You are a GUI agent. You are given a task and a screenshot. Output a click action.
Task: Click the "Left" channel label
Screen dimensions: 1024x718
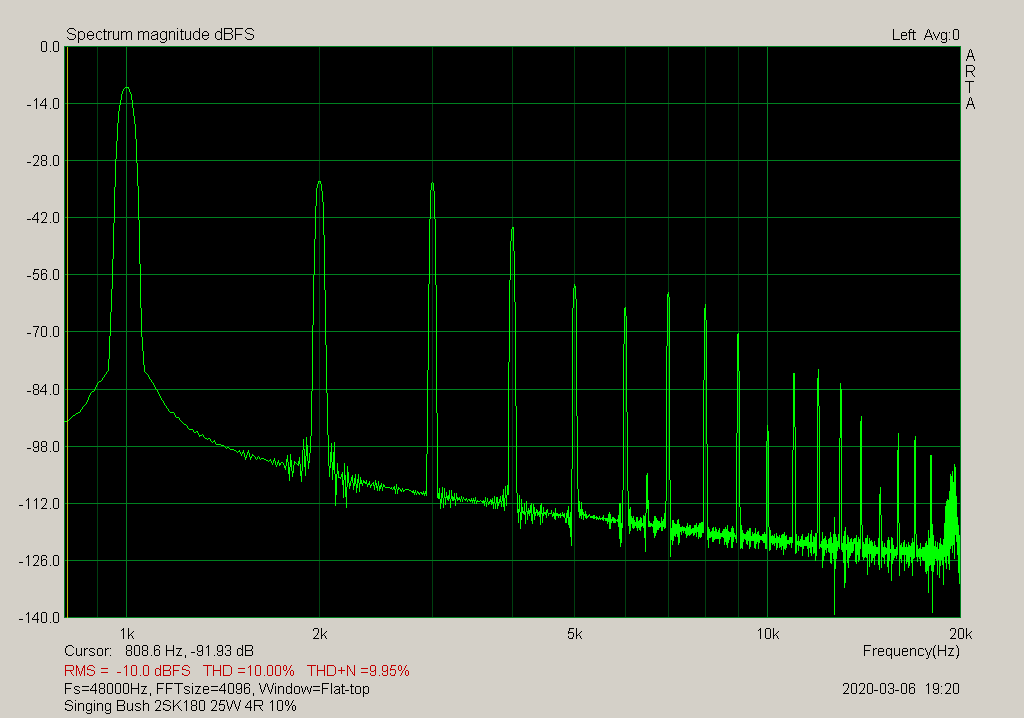point(904,35)
